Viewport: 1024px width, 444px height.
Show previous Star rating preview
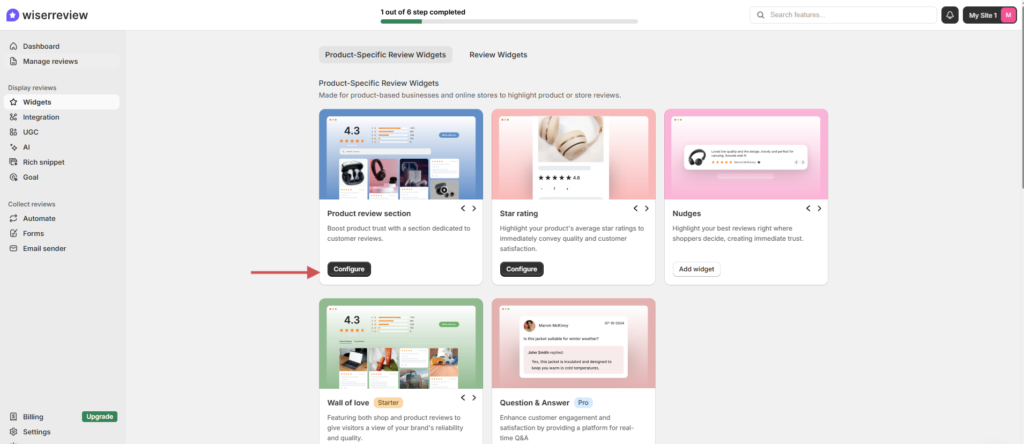tap(636, 209)
